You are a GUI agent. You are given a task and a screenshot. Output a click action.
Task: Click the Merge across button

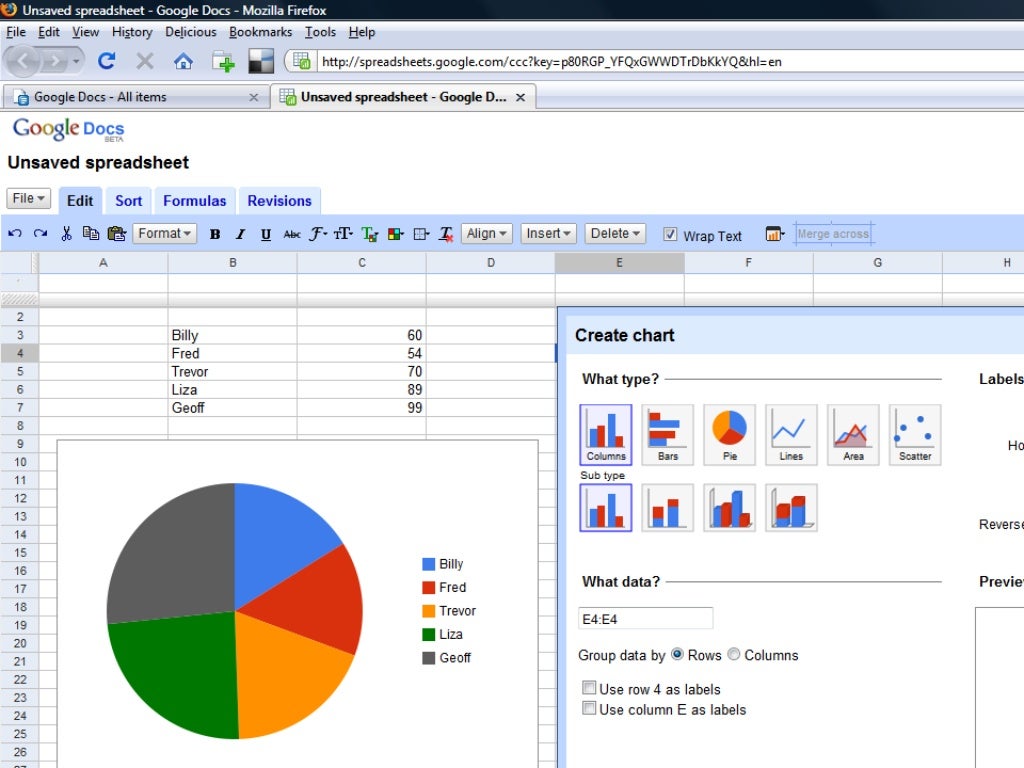pyautogui.click(x=833, y=233)
